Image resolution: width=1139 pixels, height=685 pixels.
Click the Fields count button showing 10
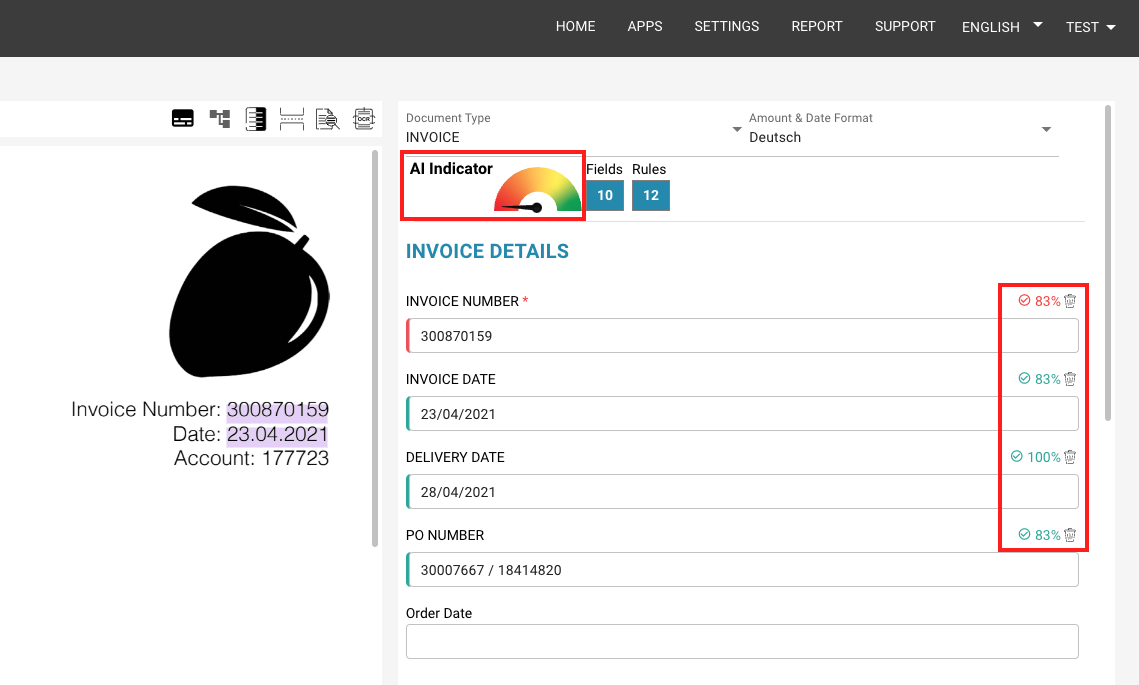(x=605, y=195)
